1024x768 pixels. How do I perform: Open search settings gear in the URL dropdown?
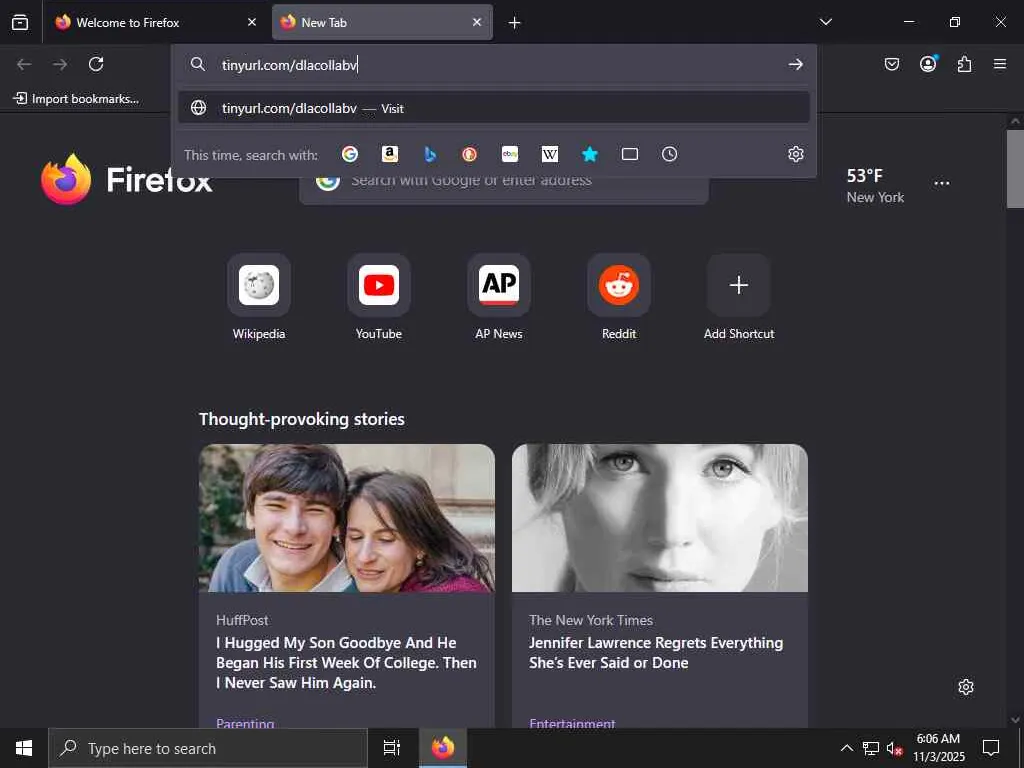(x=795, y=154)
